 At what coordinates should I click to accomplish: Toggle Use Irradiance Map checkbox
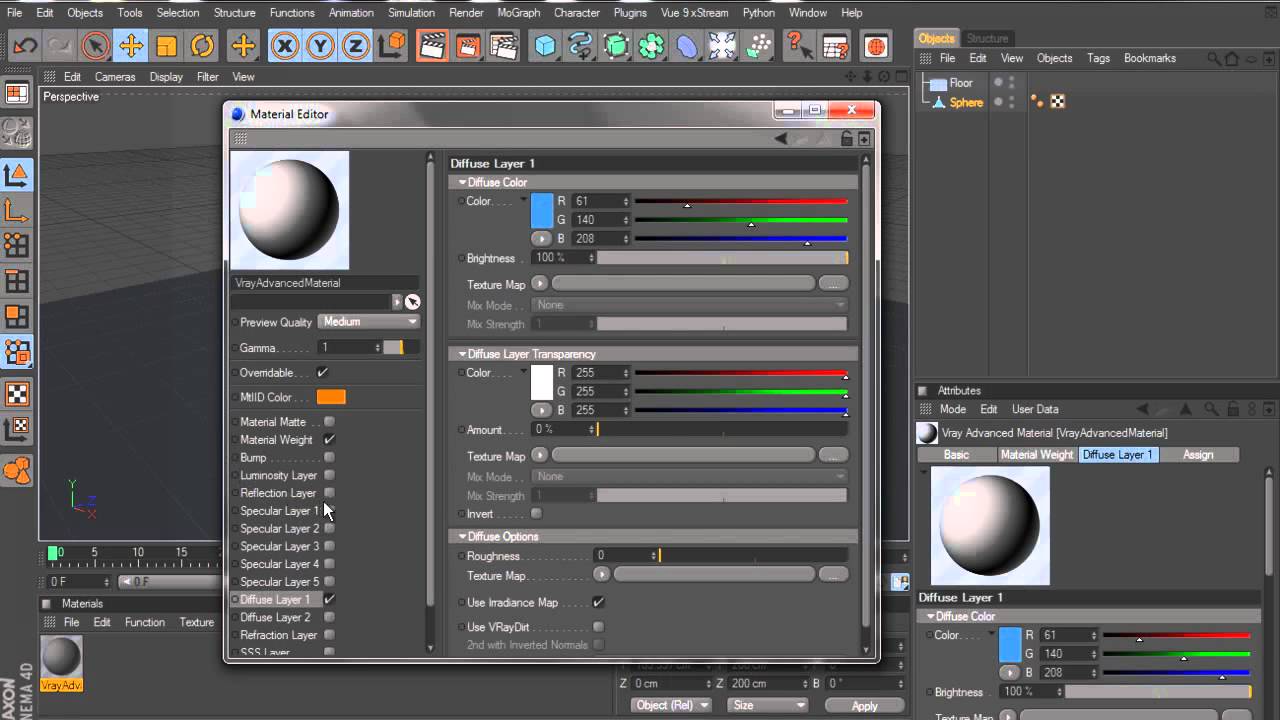[x=598, y=603]
